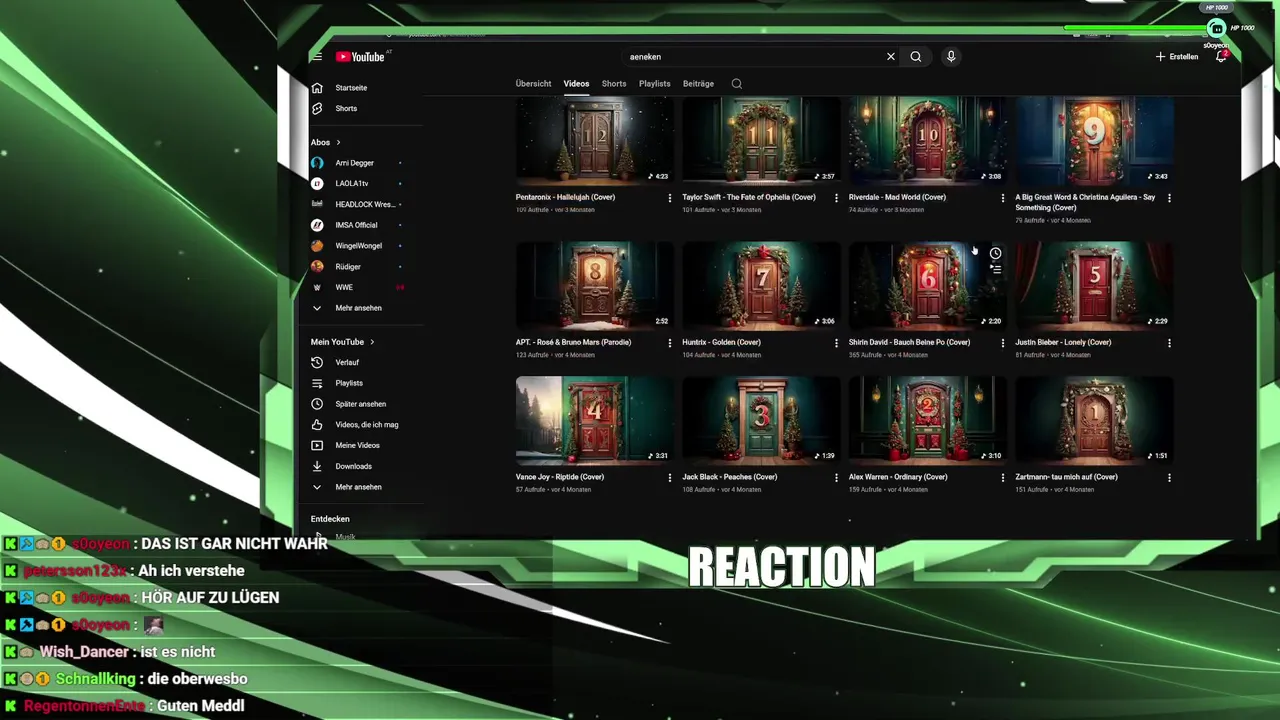Open the Vance Joy Riptide door 4 thumbnail
The width and height of the screenshot is (1280, 720).
pos(594,421)
